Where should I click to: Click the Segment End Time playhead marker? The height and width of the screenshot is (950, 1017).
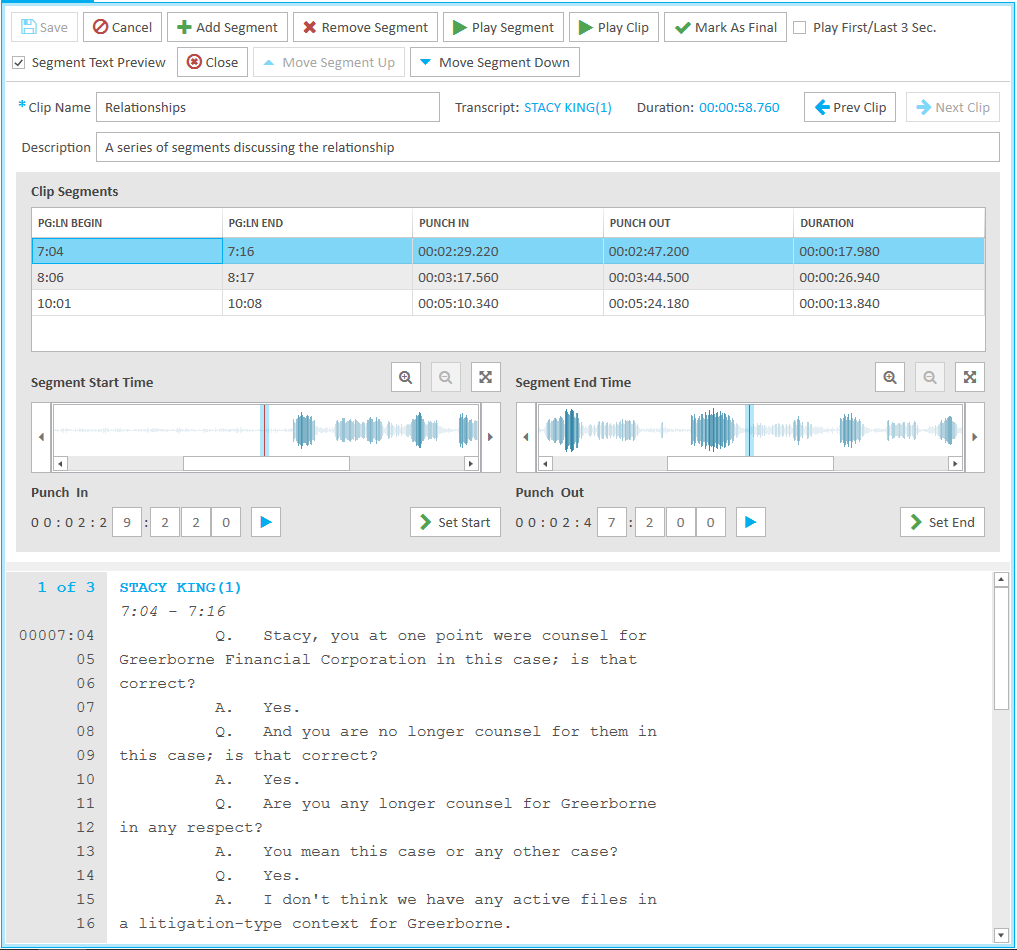tap(749, 430)
